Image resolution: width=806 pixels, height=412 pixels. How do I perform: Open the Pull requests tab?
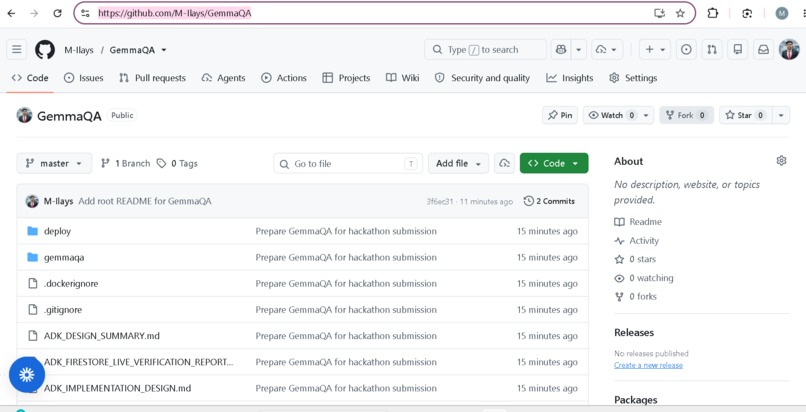click(x=152, y=78)
